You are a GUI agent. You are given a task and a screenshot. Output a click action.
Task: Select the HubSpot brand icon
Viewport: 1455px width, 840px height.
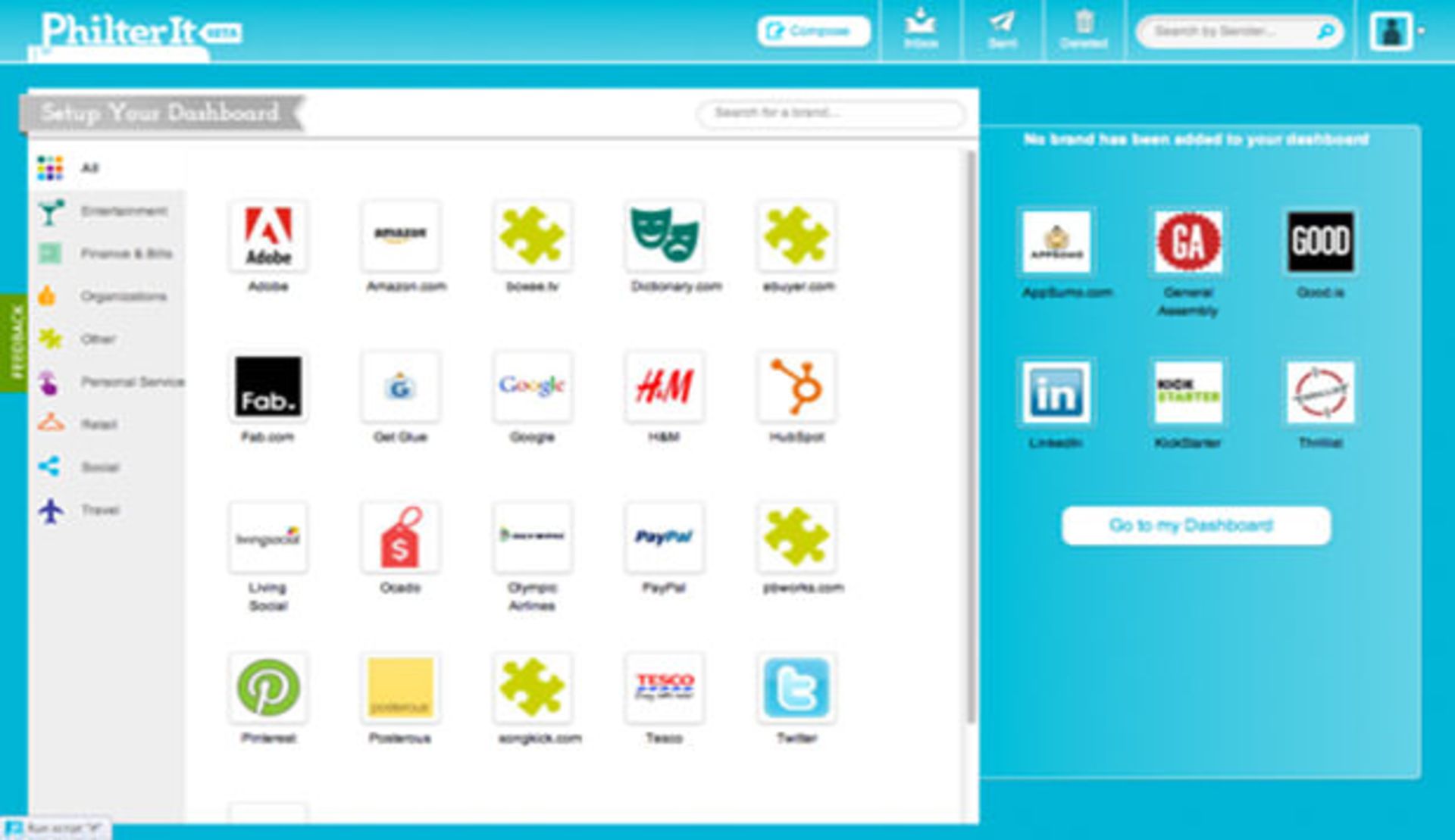[x=796, y=387]
